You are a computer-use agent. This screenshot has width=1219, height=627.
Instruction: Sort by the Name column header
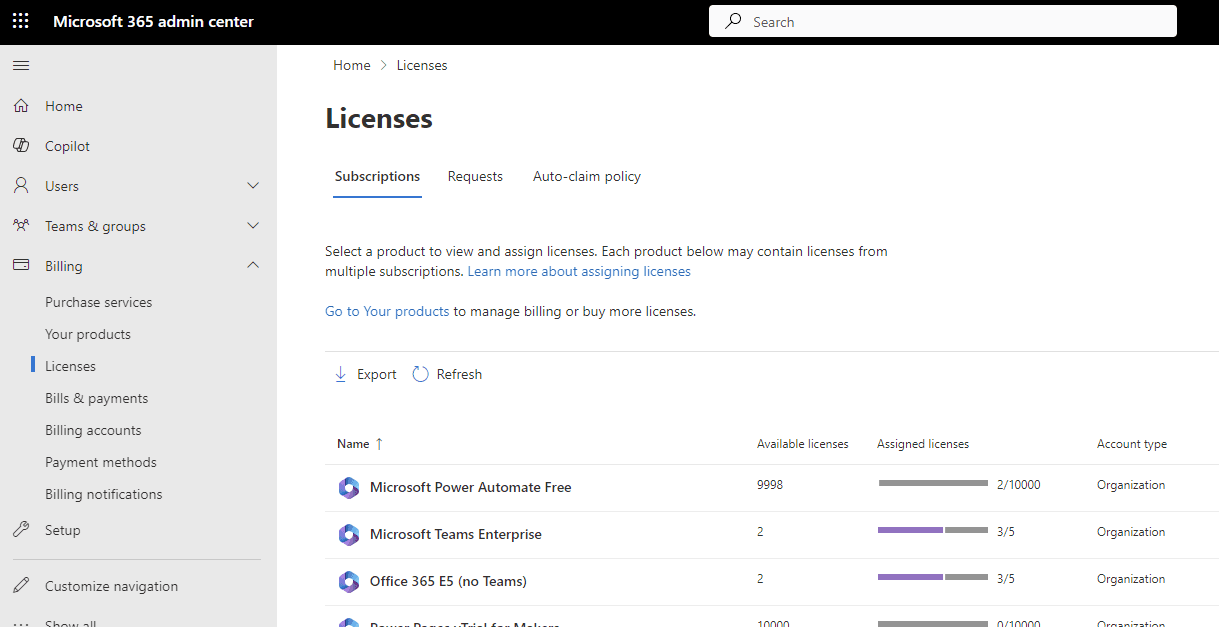[x=353, y=444]
